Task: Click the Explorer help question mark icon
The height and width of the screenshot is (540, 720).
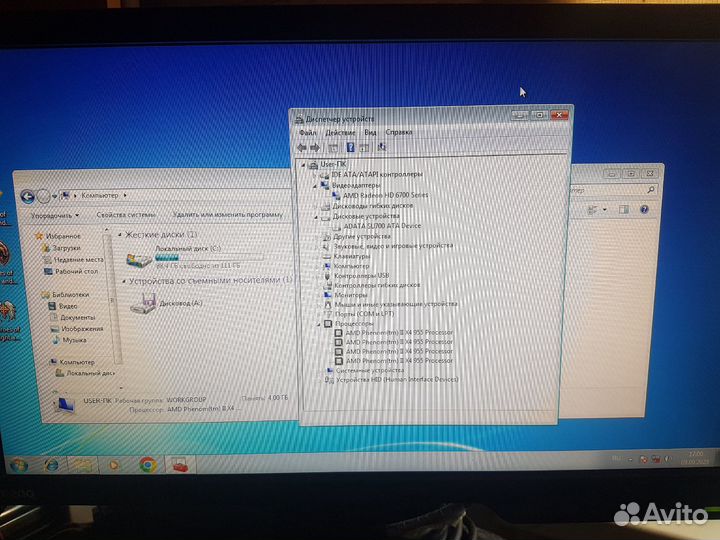Action: pyautogui.click(x=644, y=210)
